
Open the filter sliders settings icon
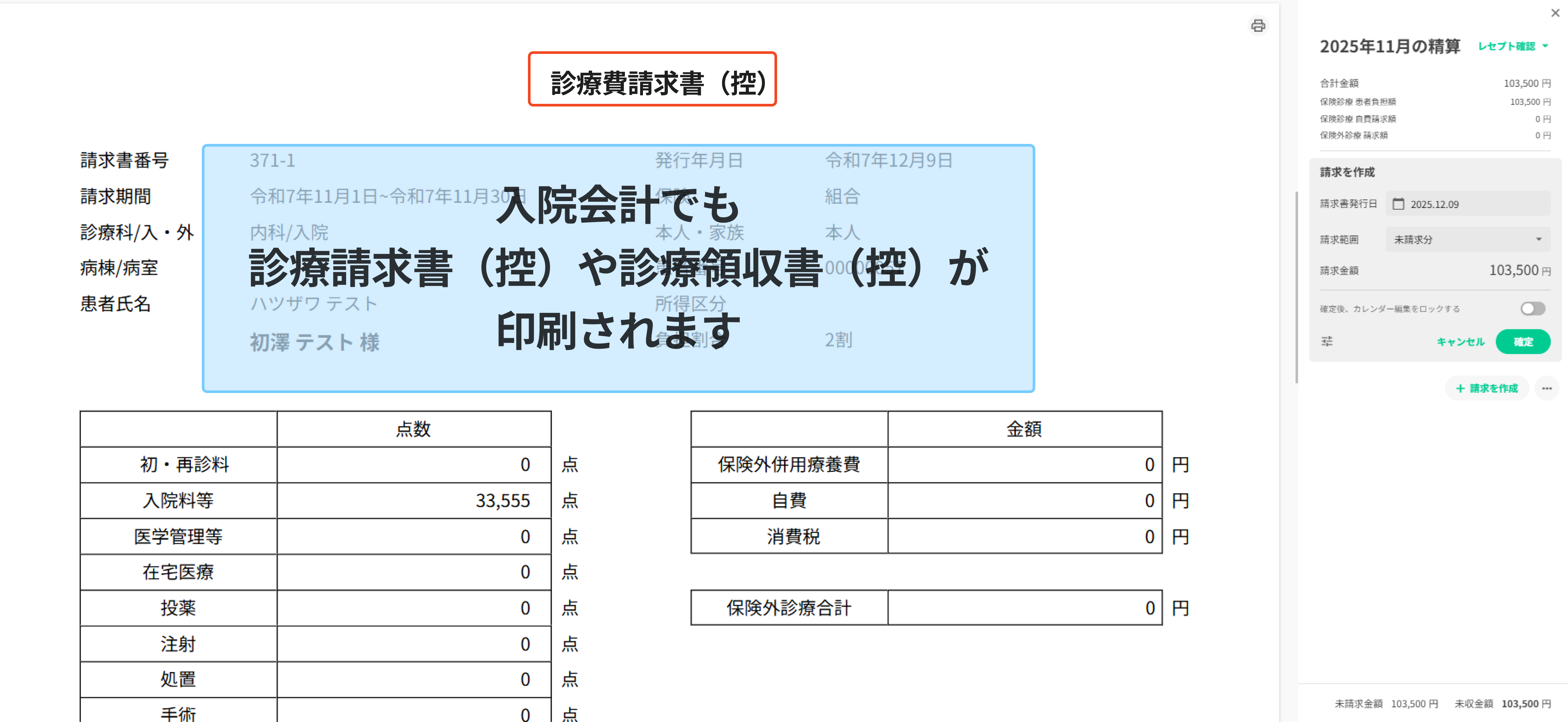tap(1327, 341)
